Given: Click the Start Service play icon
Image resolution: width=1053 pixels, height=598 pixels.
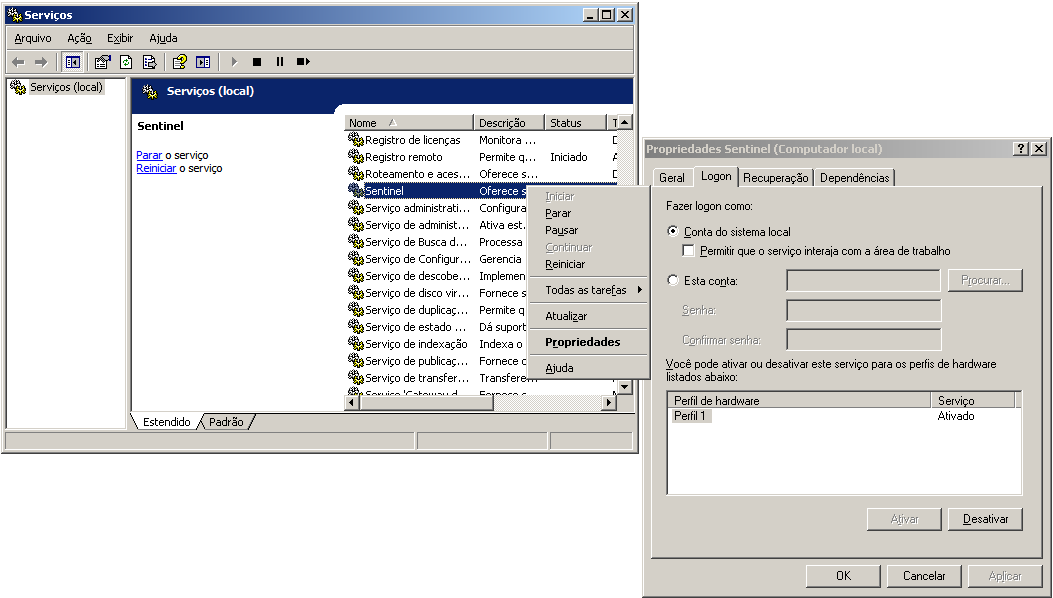Looking at the screenshot, I should coord(234,62).
